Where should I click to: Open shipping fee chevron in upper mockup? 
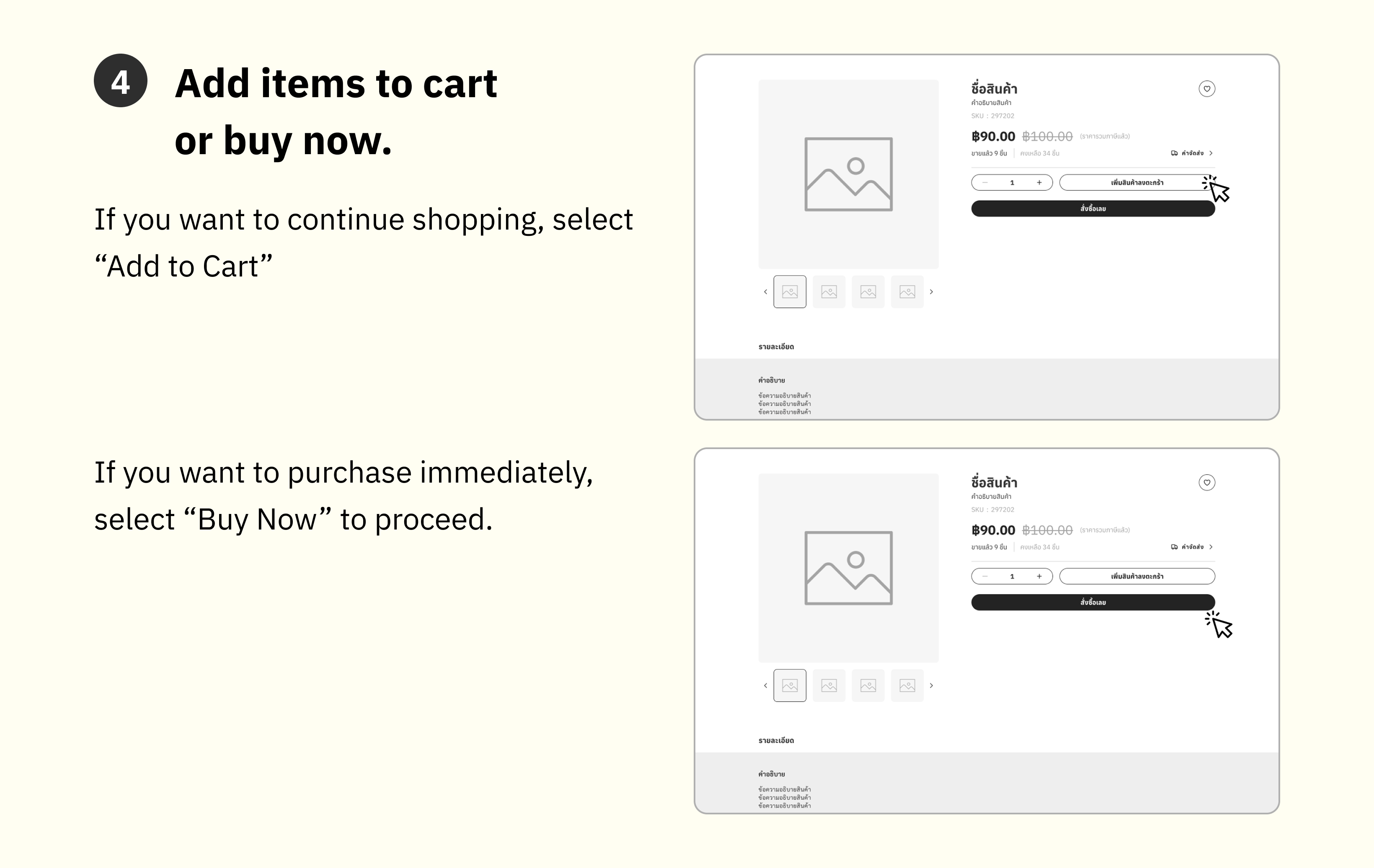pos(1211,153)
